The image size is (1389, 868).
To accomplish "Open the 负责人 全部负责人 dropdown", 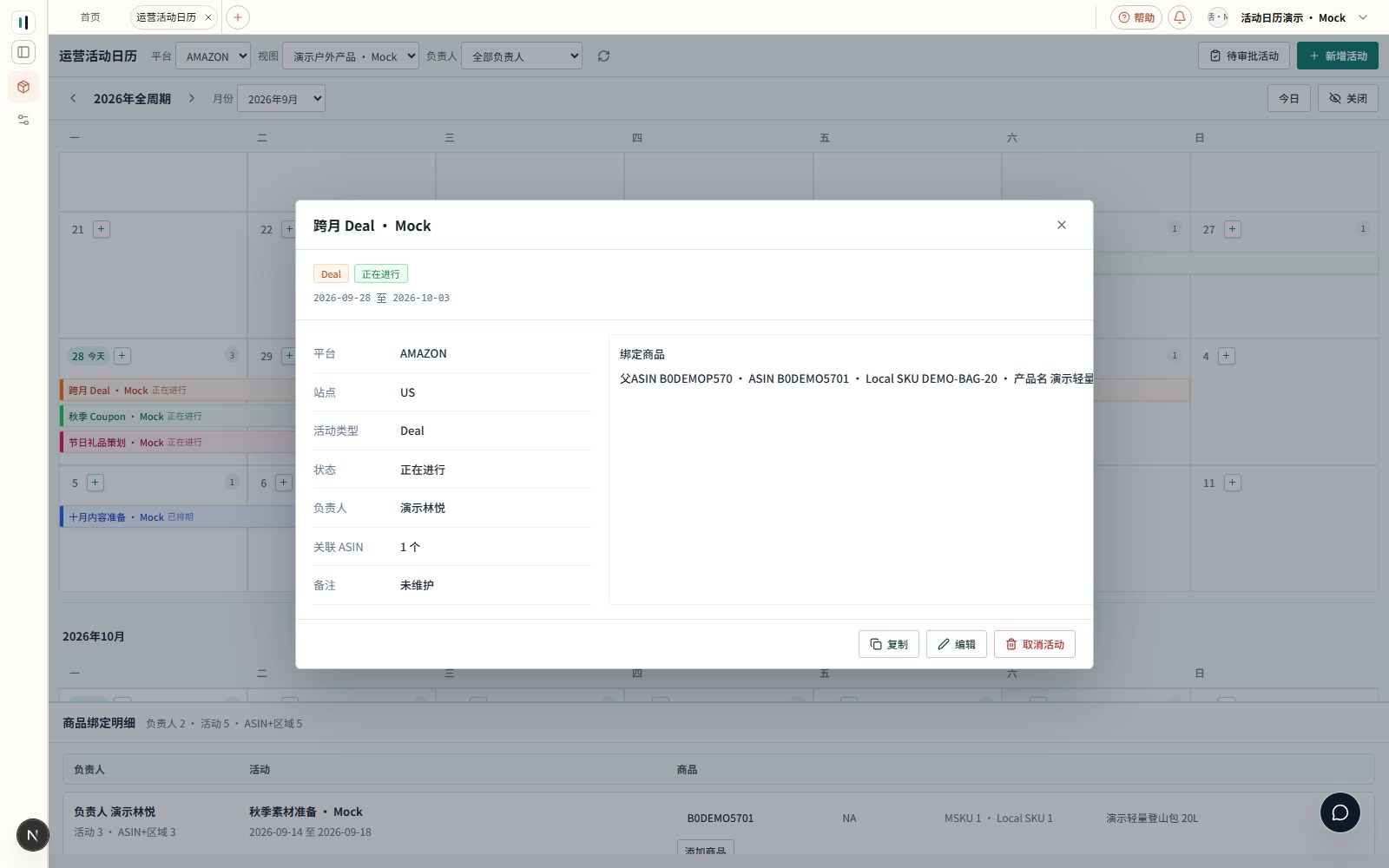I will click(522, 56).
